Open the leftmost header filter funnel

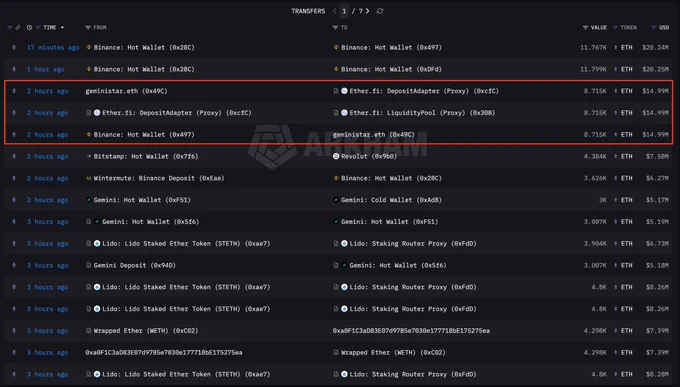[x=10, y=27]
